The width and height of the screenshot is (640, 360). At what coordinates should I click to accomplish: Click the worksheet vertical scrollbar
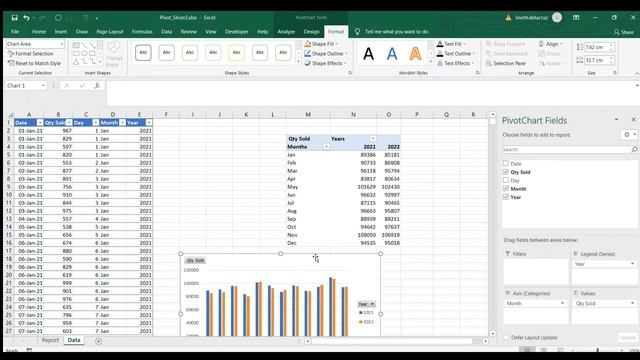493,224
